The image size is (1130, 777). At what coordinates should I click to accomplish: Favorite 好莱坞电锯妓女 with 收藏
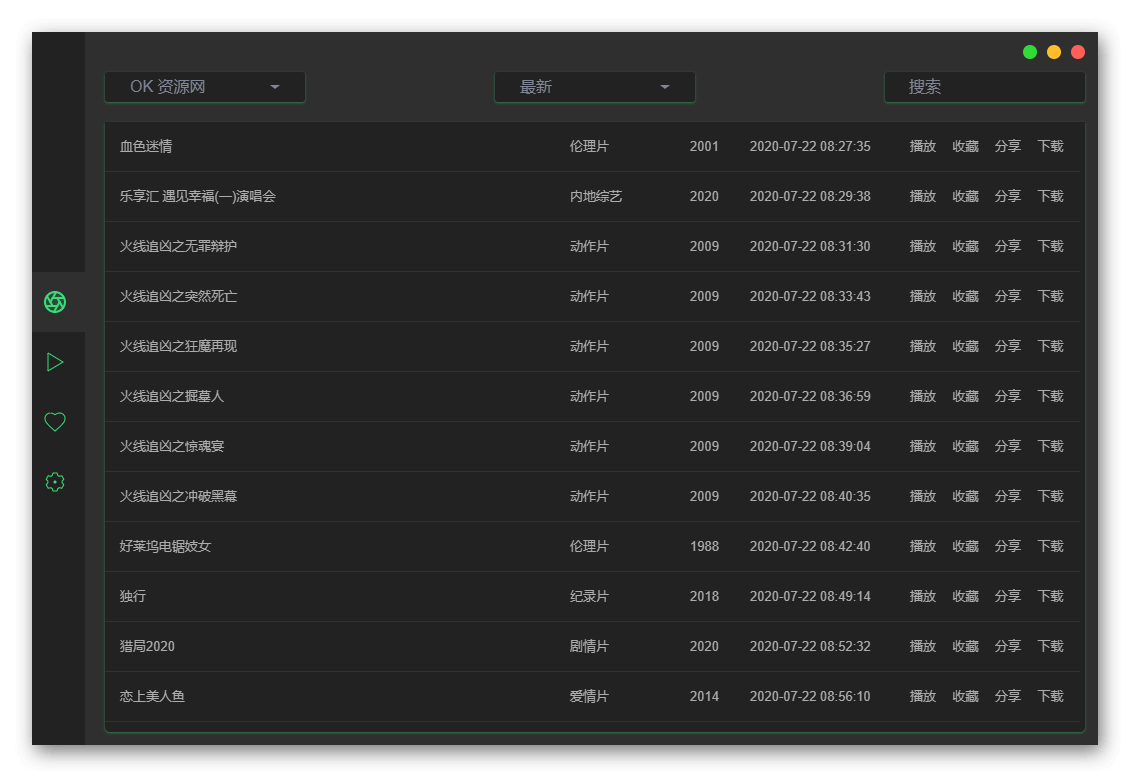pos(965,546)
